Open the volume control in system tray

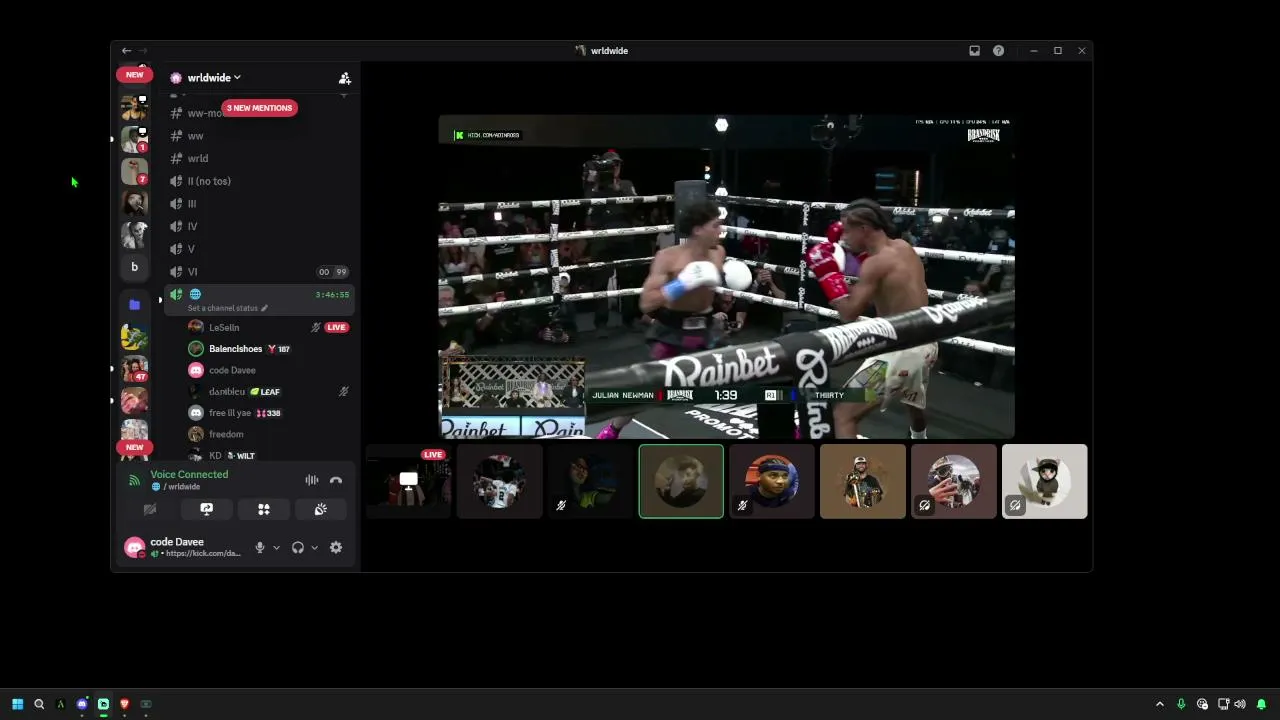[1240, 704]
